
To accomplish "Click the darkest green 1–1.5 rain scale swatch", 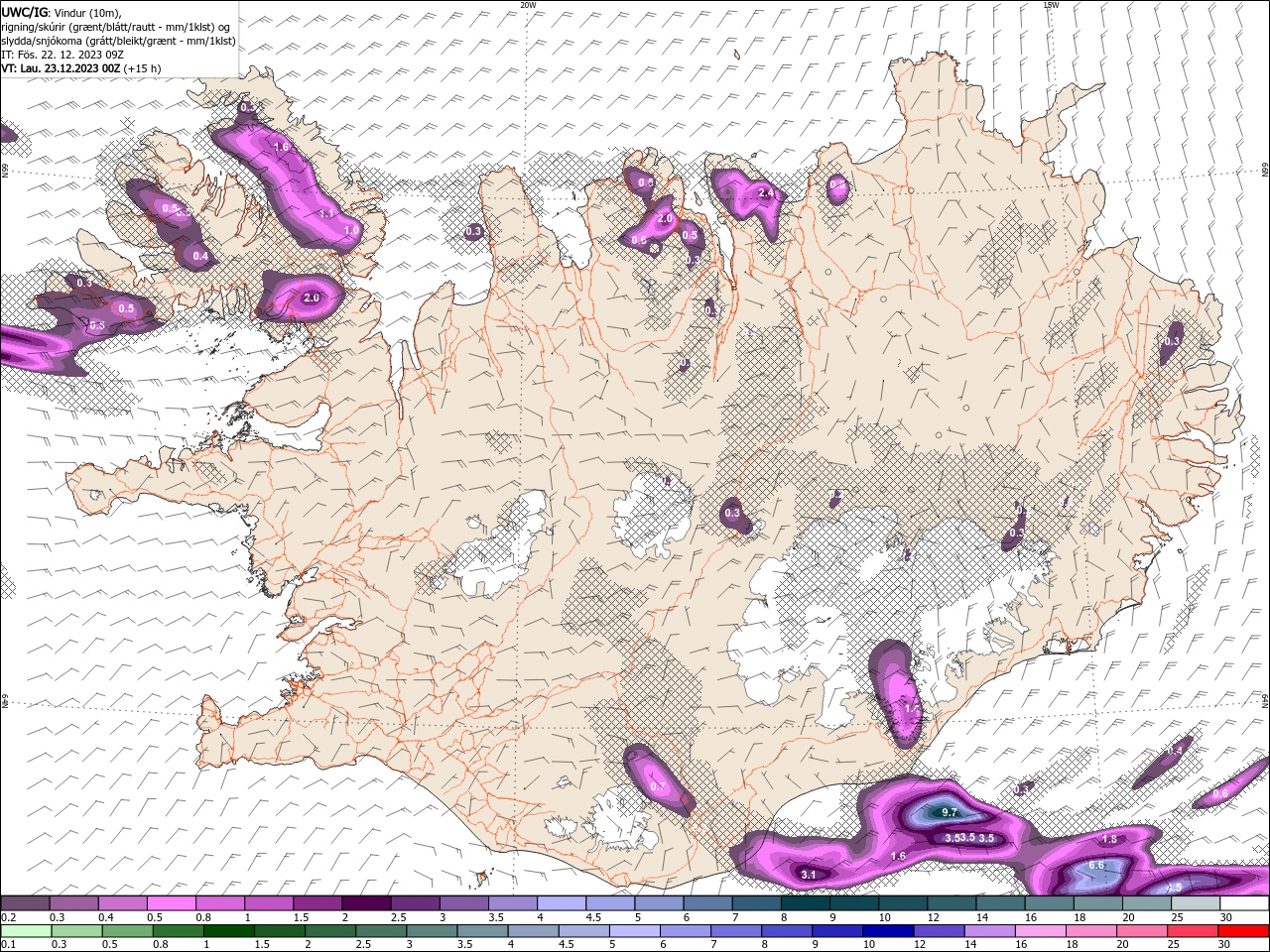I will pos(228,931).
